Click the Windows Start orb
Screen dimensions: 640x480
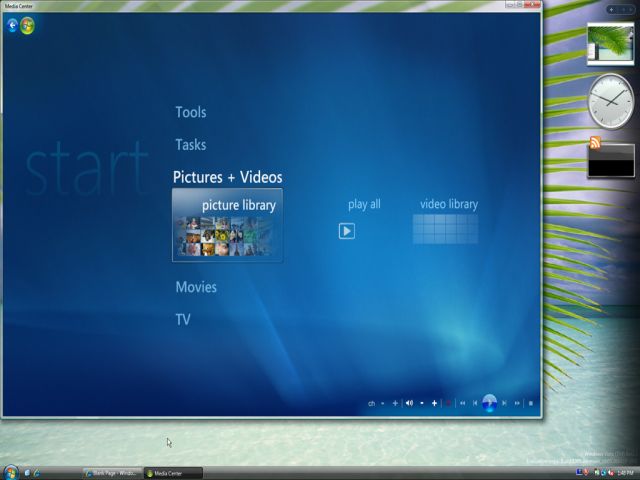(11, 472)
